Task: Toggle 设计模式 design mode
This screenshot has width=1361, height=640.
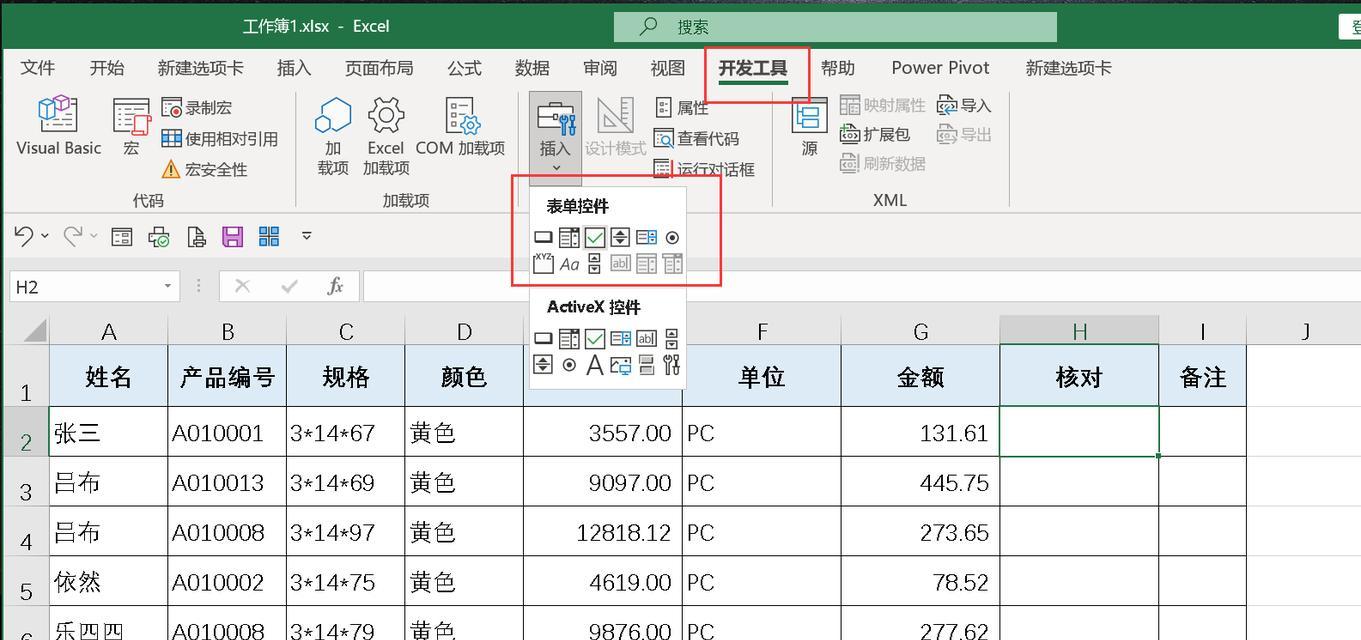Action: coord(615,126)
